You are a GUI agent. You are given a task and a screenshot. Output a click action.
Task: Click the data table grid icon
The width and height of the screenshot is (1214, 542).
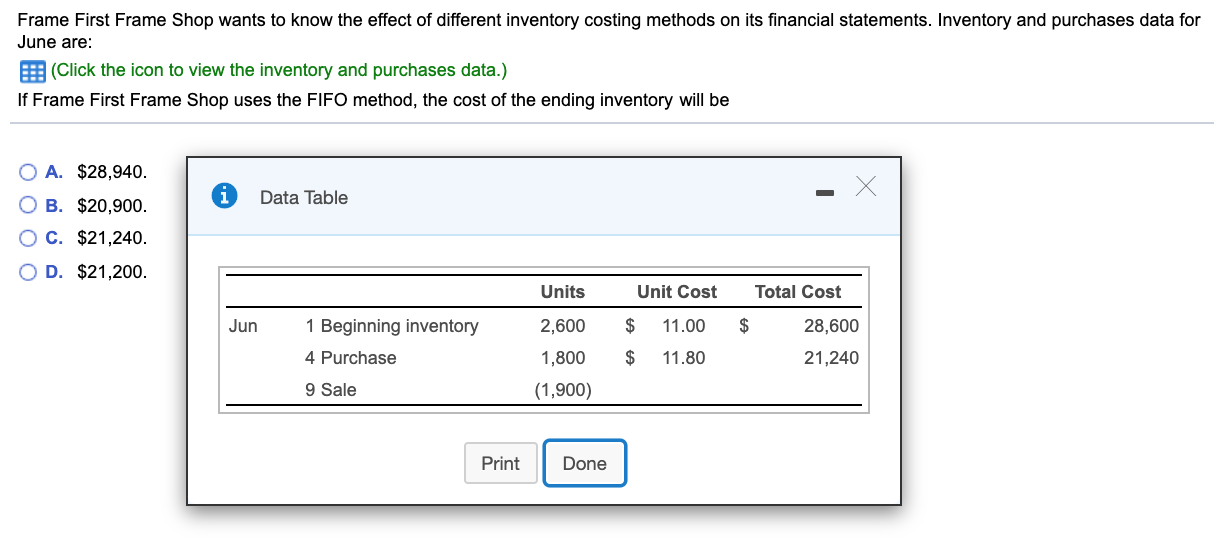tap(32, 71)
